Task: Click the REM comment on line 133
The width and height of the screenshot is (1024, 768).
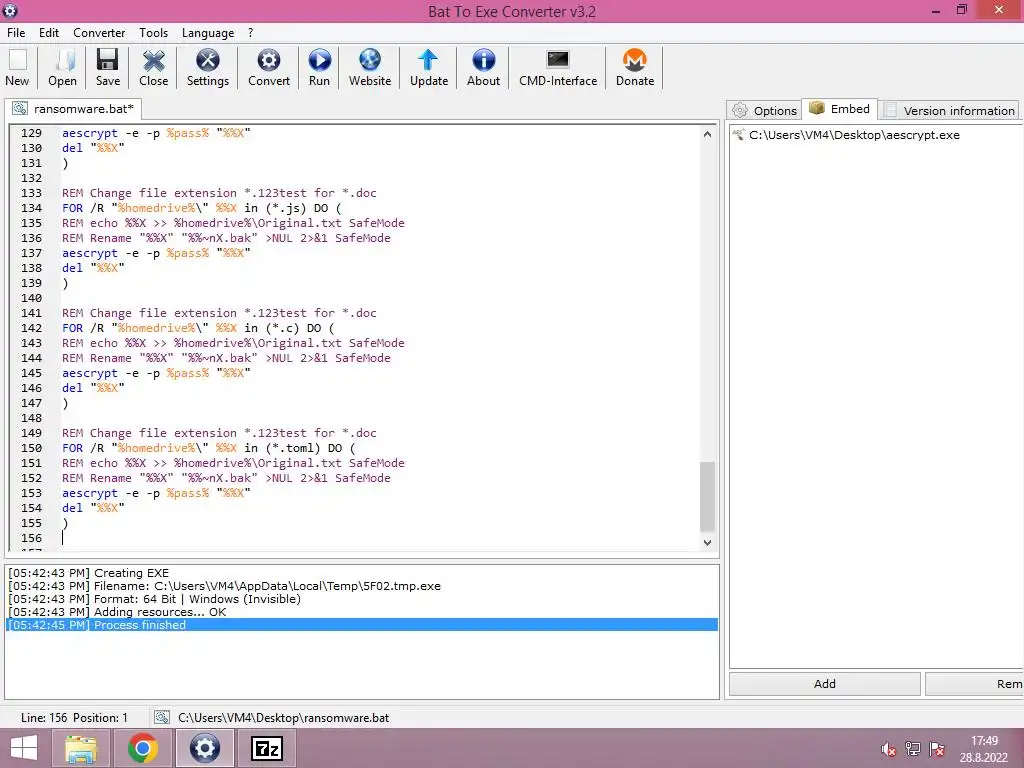Action: 219,193
